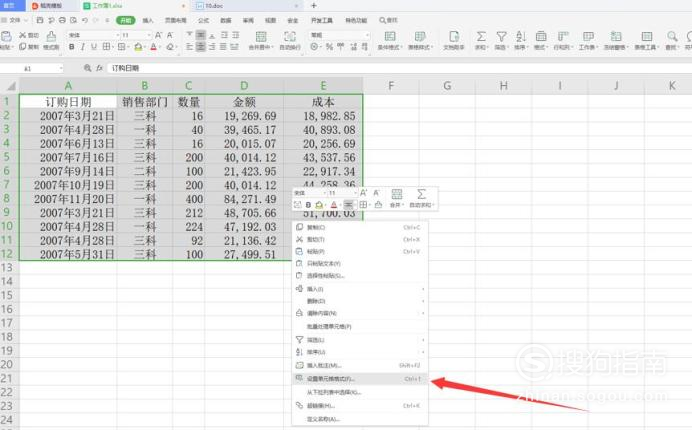Click the Conditional Formatting icon
The width and height of the screenshot is (692, 430).
pyautogui.click(x=390, y=36)
